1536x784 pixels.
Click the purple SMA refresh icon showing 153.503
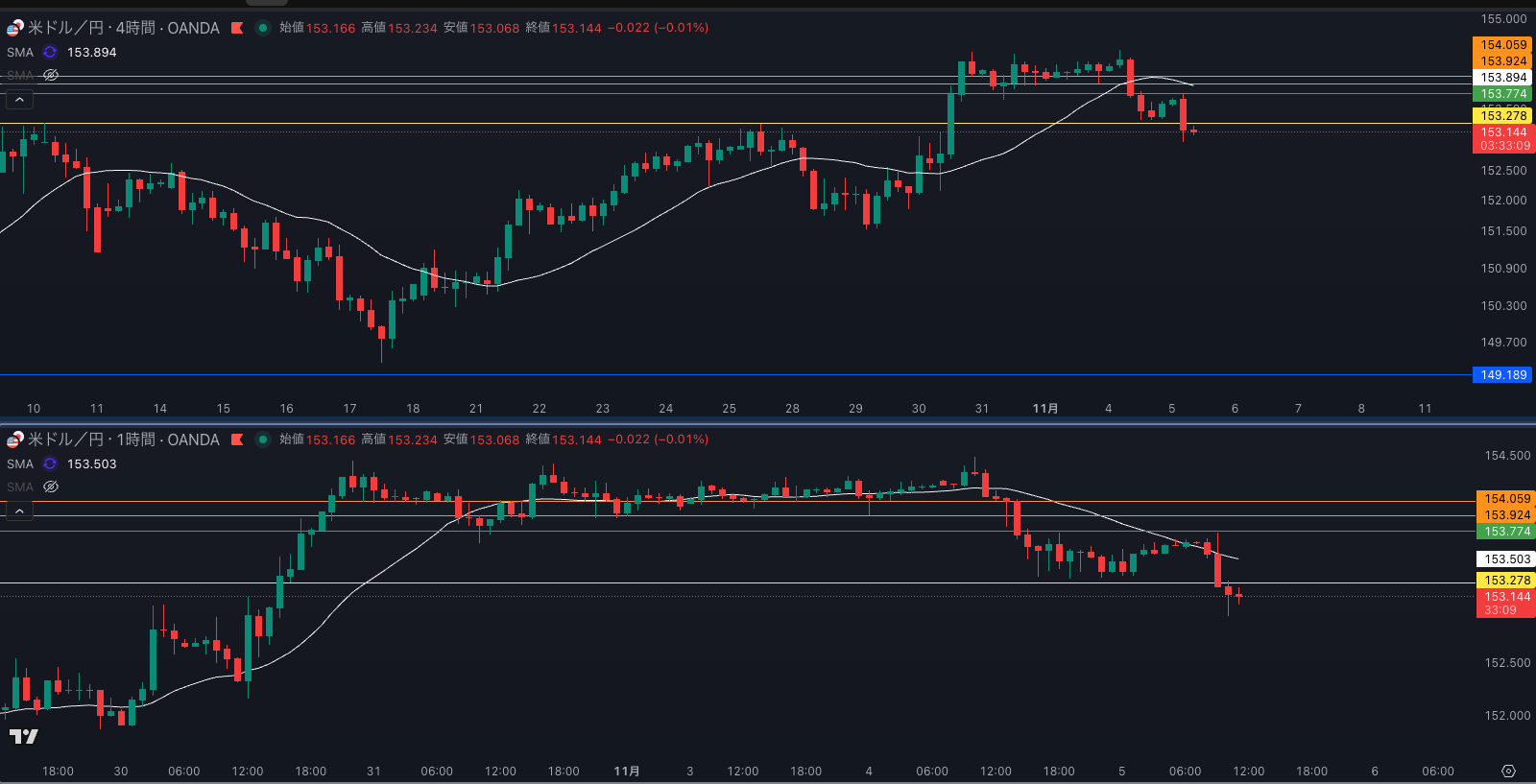50,464
